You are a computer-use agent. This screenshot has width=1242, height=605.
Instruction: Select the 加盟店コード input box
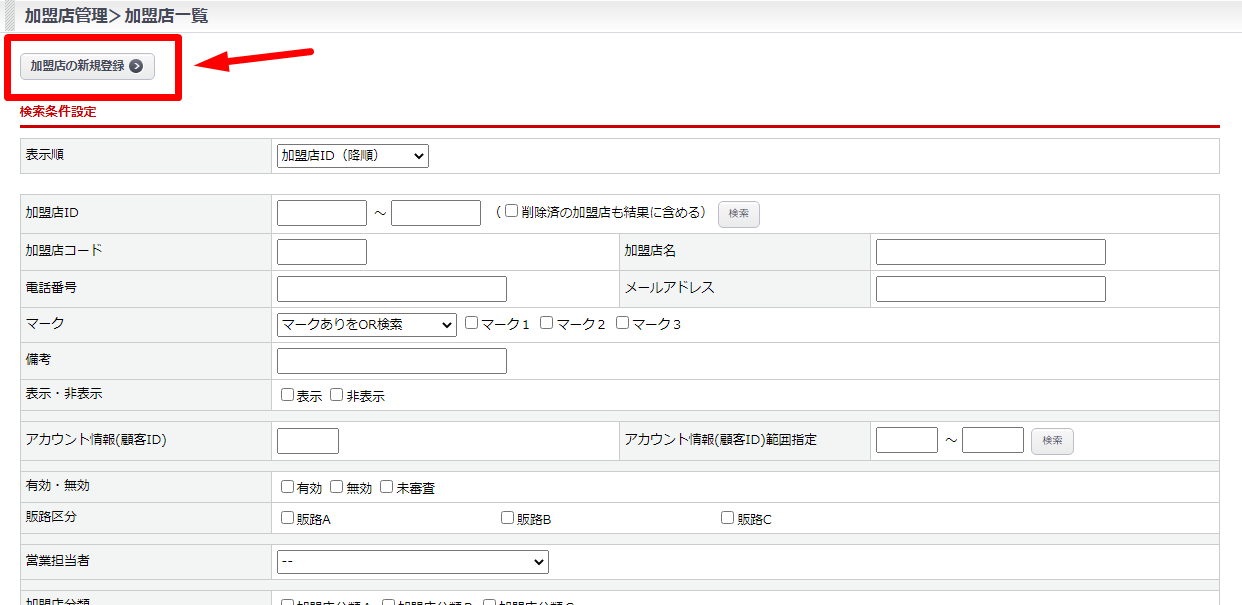pyautogui.click(x=321, y=252)
